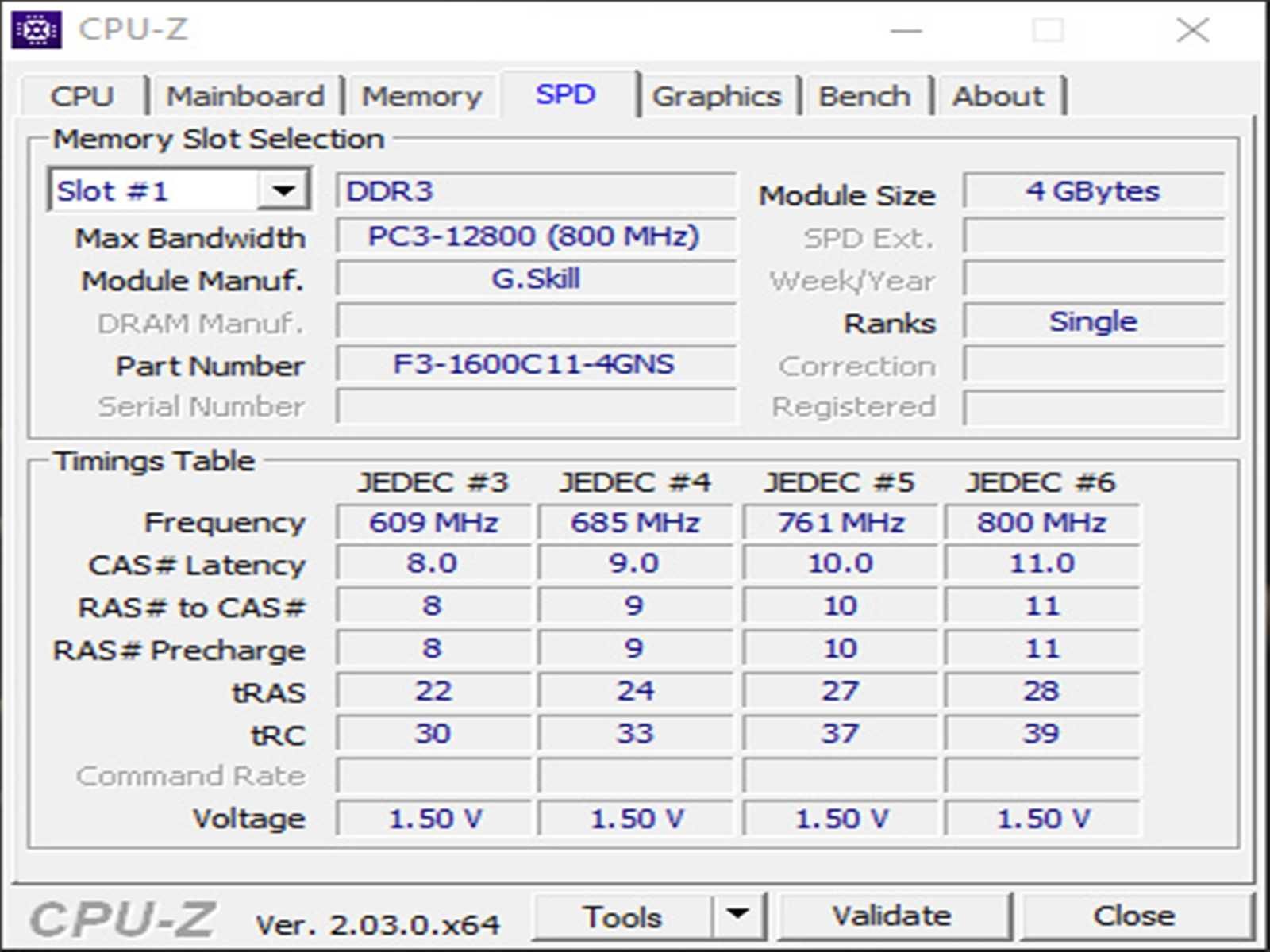Select the PC3-12800 (800 MHz) bandwidth value
Screen dimensions: 1270x952
(x=536, y=236)
